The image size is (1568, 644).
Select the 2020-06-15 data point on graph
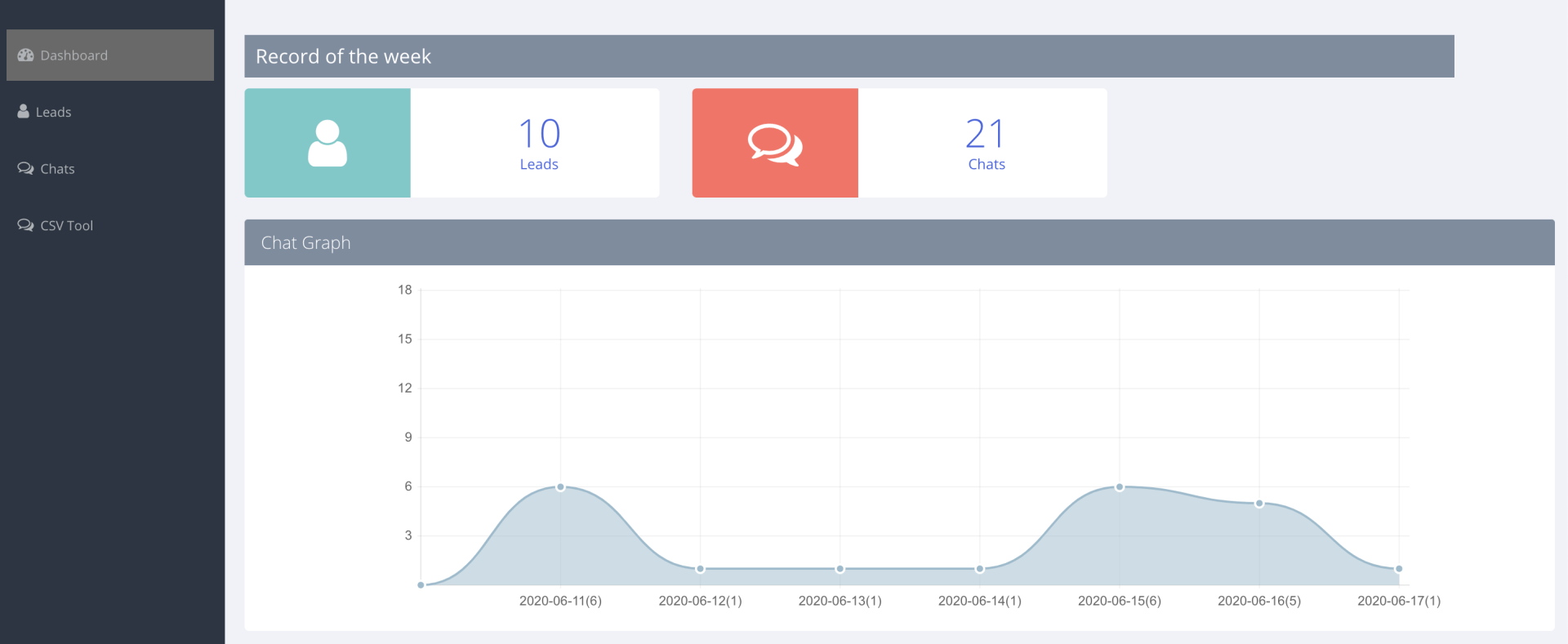(x=1120, y=487)
